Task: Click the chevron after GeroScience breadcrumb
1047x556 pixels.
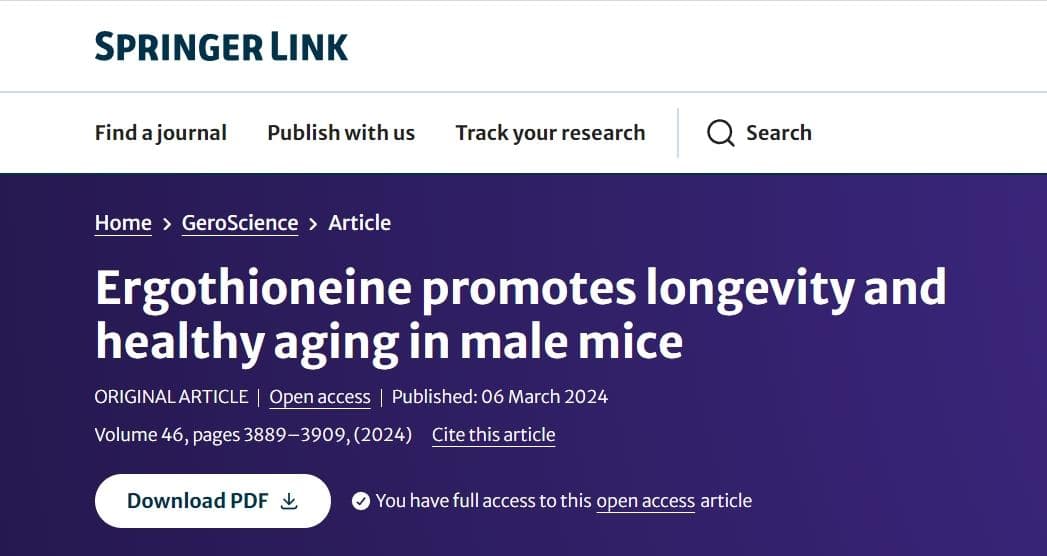Action: pos(313,224)
